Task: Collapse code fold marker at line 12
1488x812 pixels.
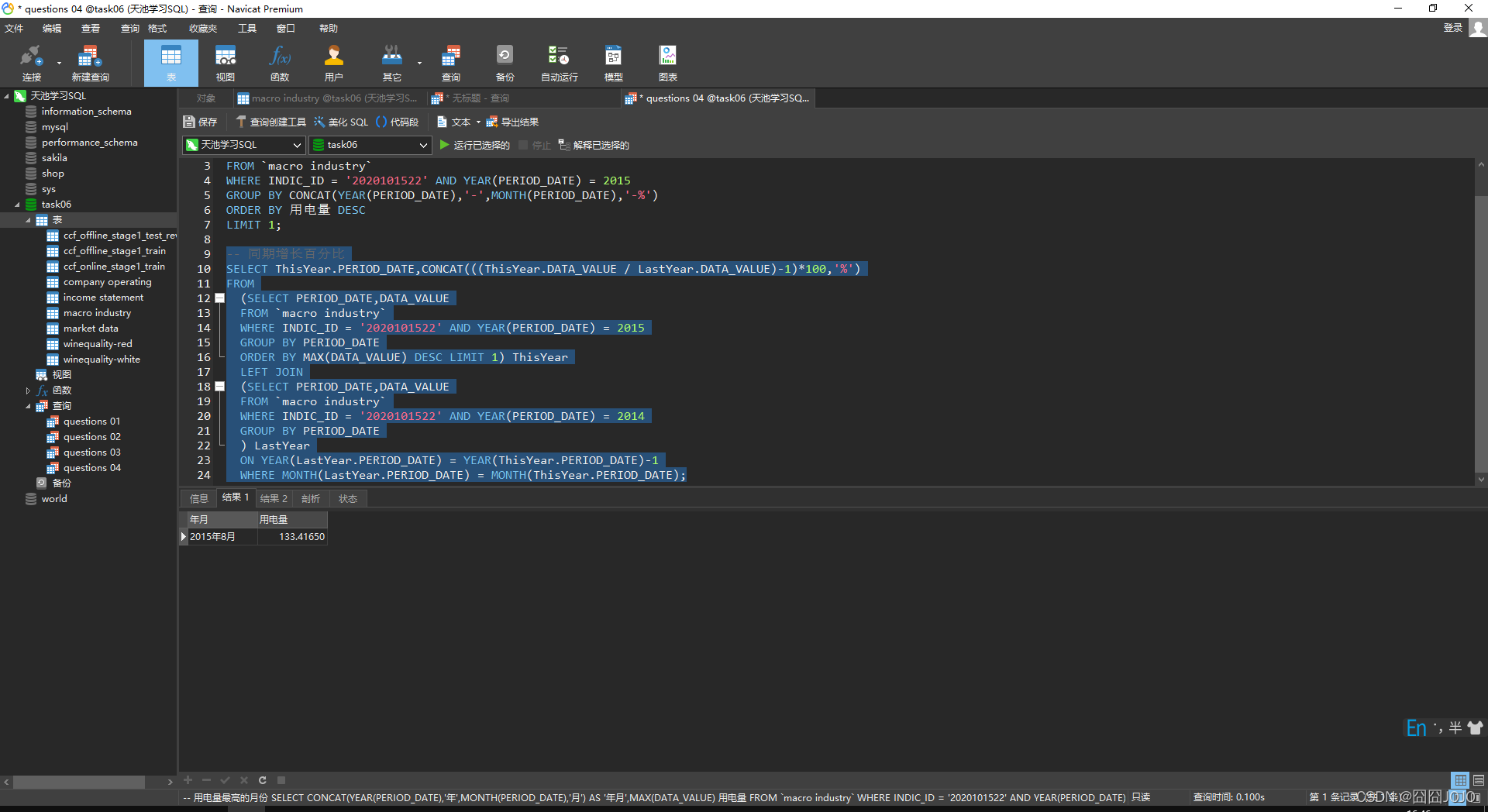Action: coord(220,298)
